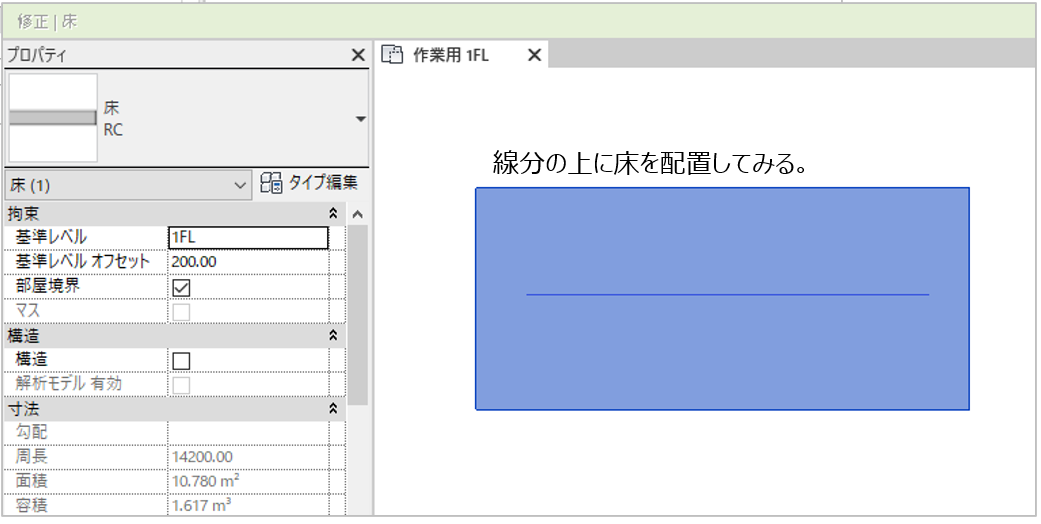The image size is (1041, 524).
Task: Click the タイプ編集 button
Action: tap(309, 183)
